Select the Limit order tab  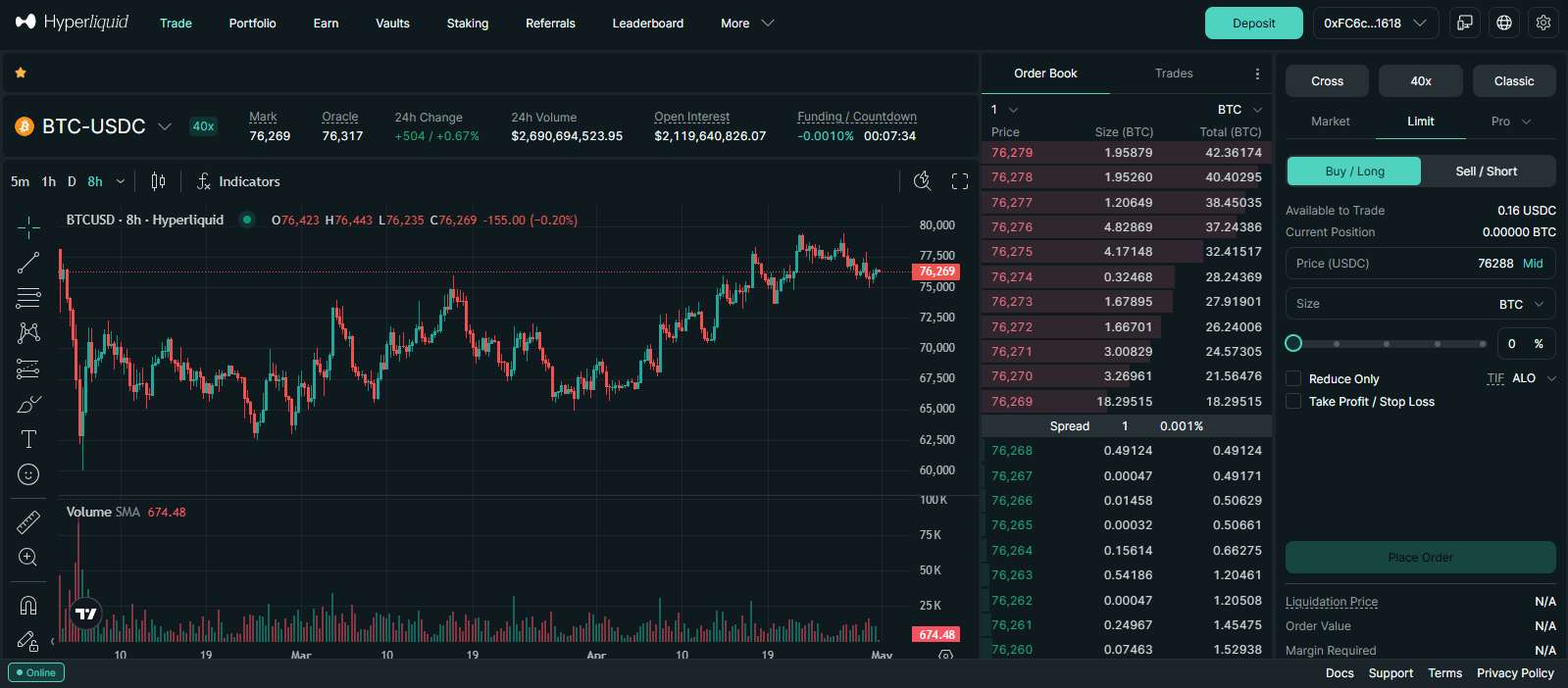click(1421, 122)
